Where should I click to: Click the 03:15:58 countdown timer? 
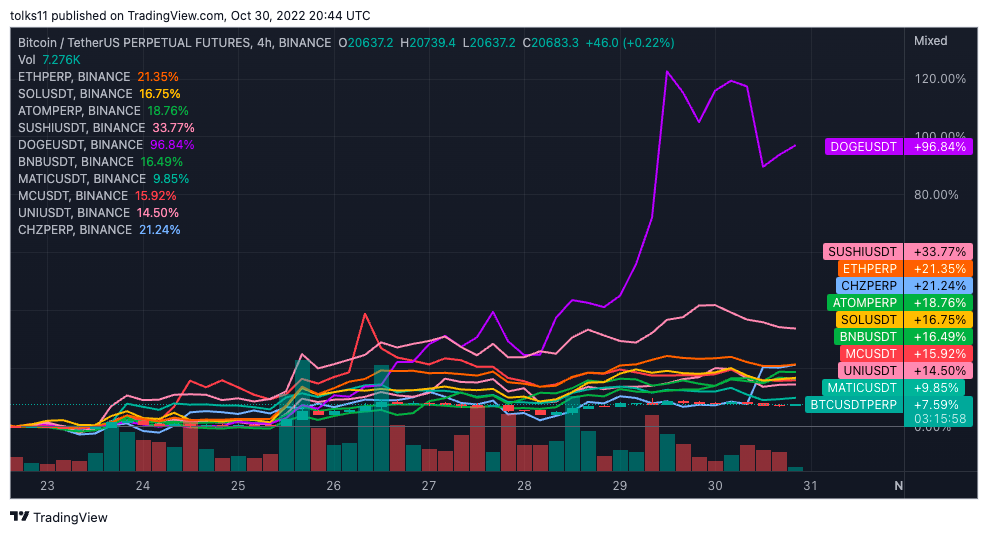click(x=939, y=419)
